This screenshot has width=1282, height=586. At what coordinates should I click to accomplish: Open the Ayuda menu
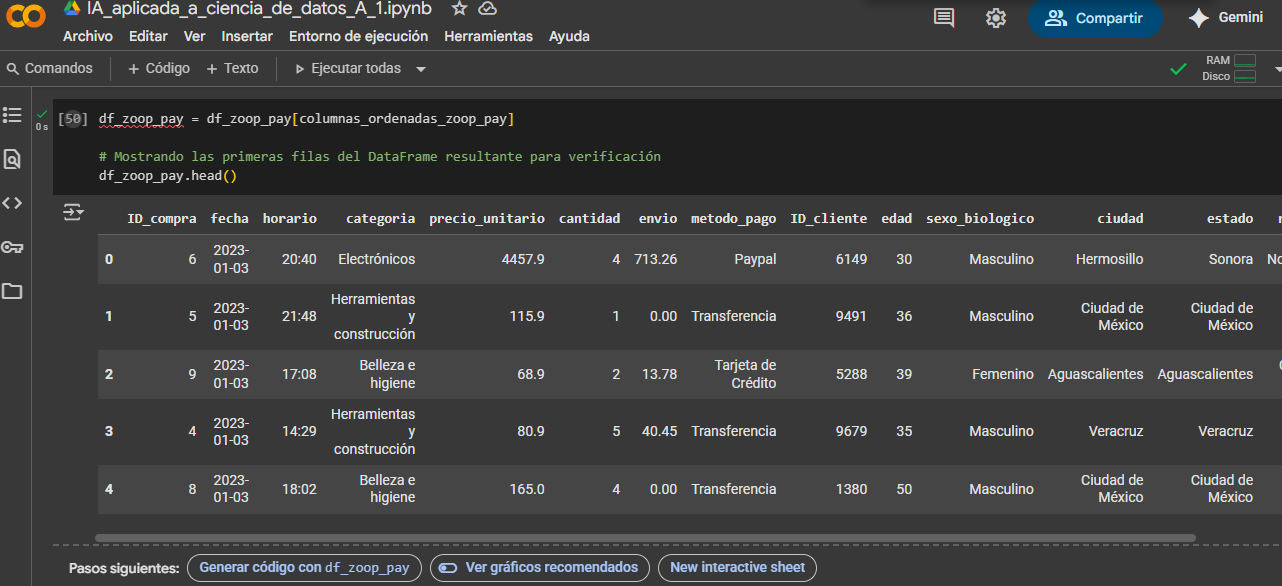click(x=569, y=36)
